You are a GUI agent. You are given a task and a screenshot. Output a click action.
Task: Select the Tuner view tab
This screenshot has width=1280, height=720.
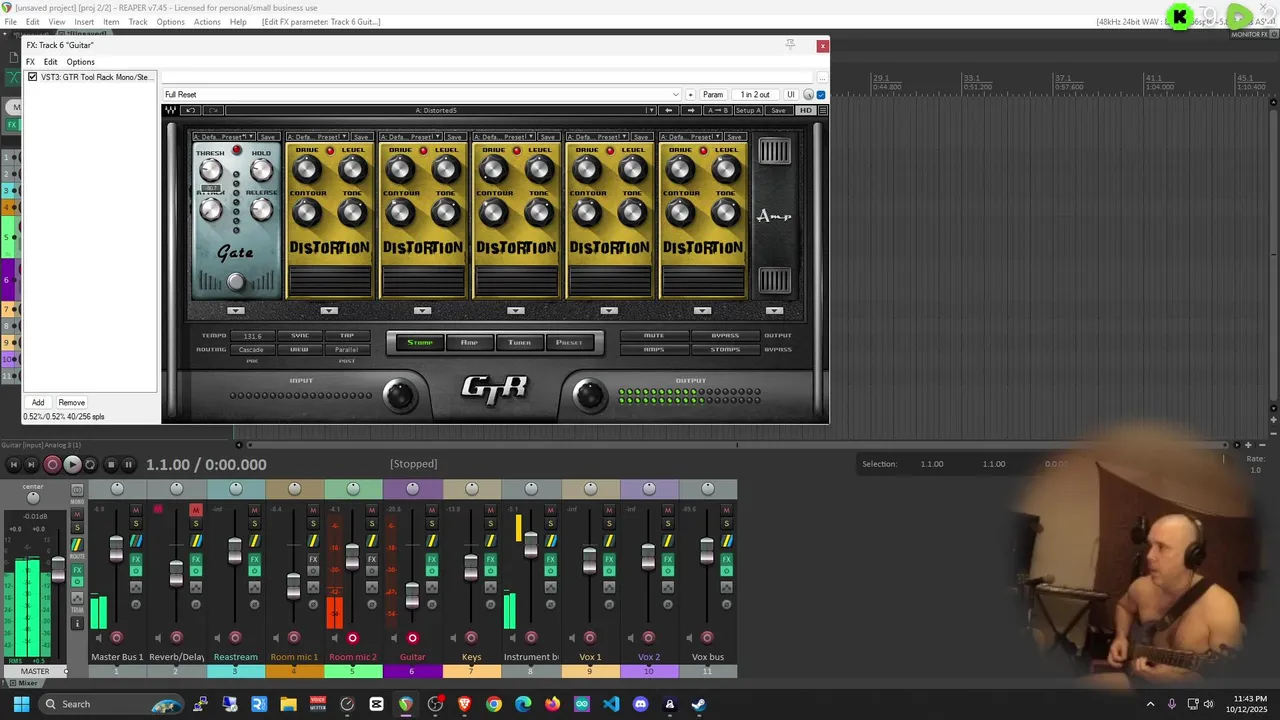point(519,342)
